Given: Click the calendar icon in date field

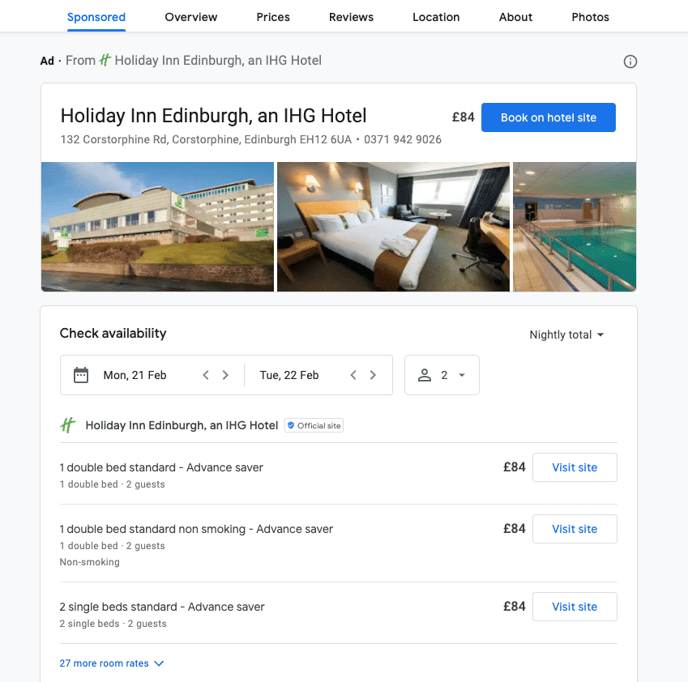Looking at the screenshot, I should tap(81, 375).
